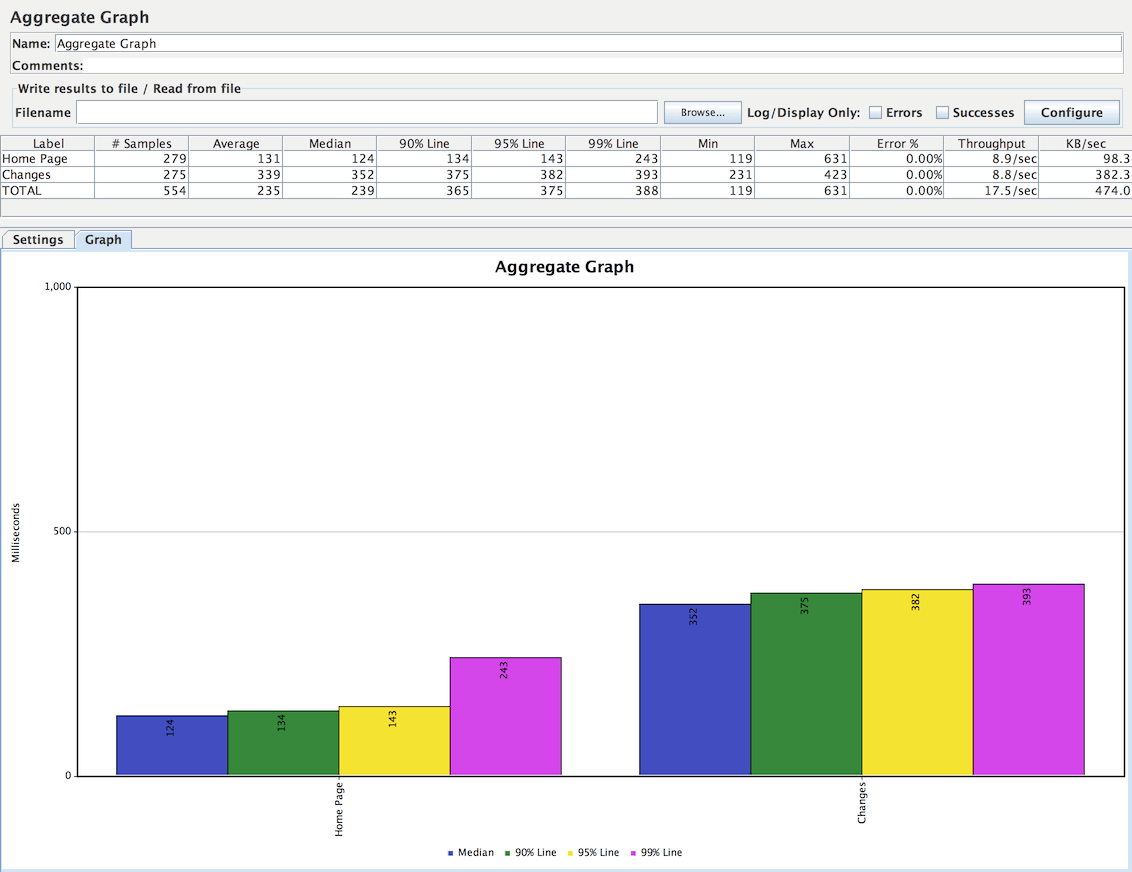This screenshot has width=1132, height=872.
Task: Open the Configure dialog
Action: tap(1071, 112)
